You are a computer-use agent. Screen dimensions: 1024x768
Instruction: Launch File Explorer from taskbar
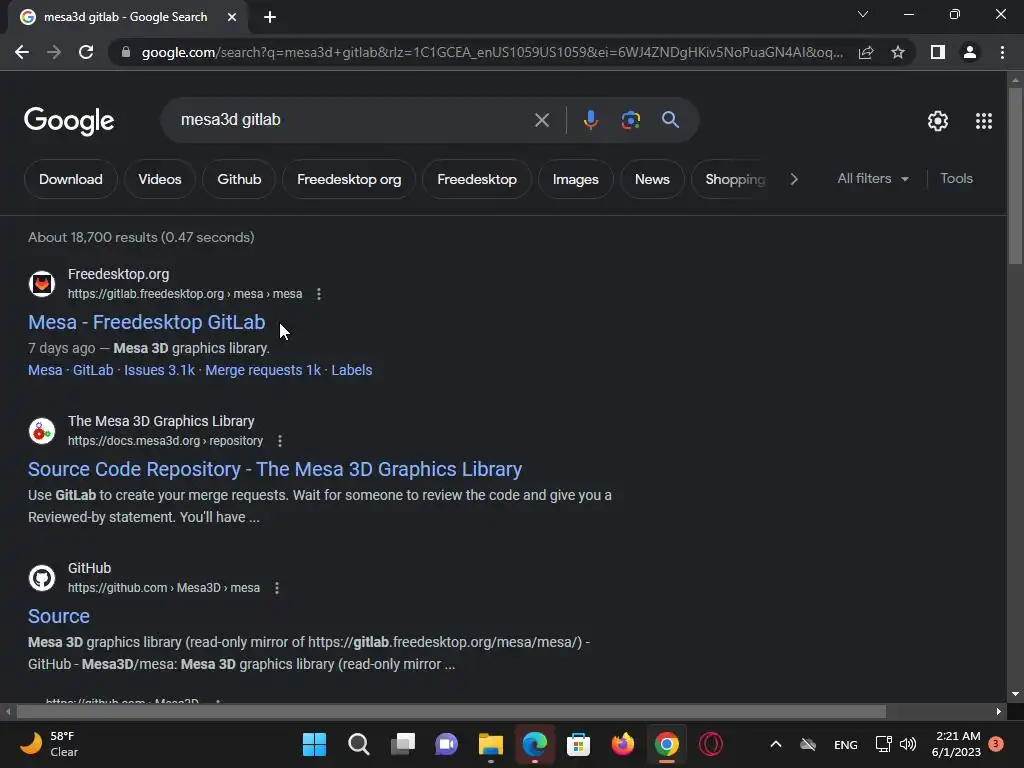coord(490,744)
